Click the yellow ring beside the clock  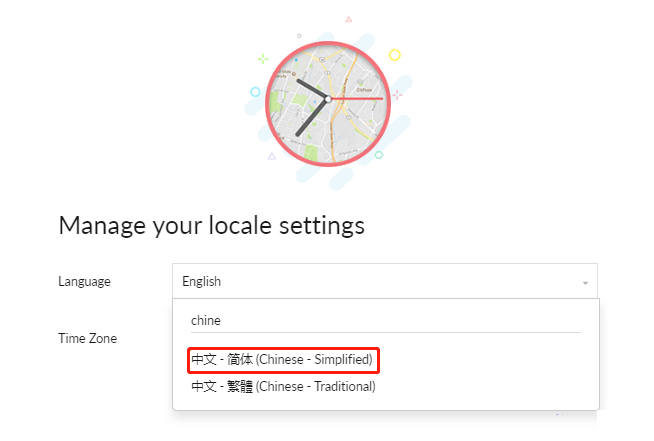[395, 55]
